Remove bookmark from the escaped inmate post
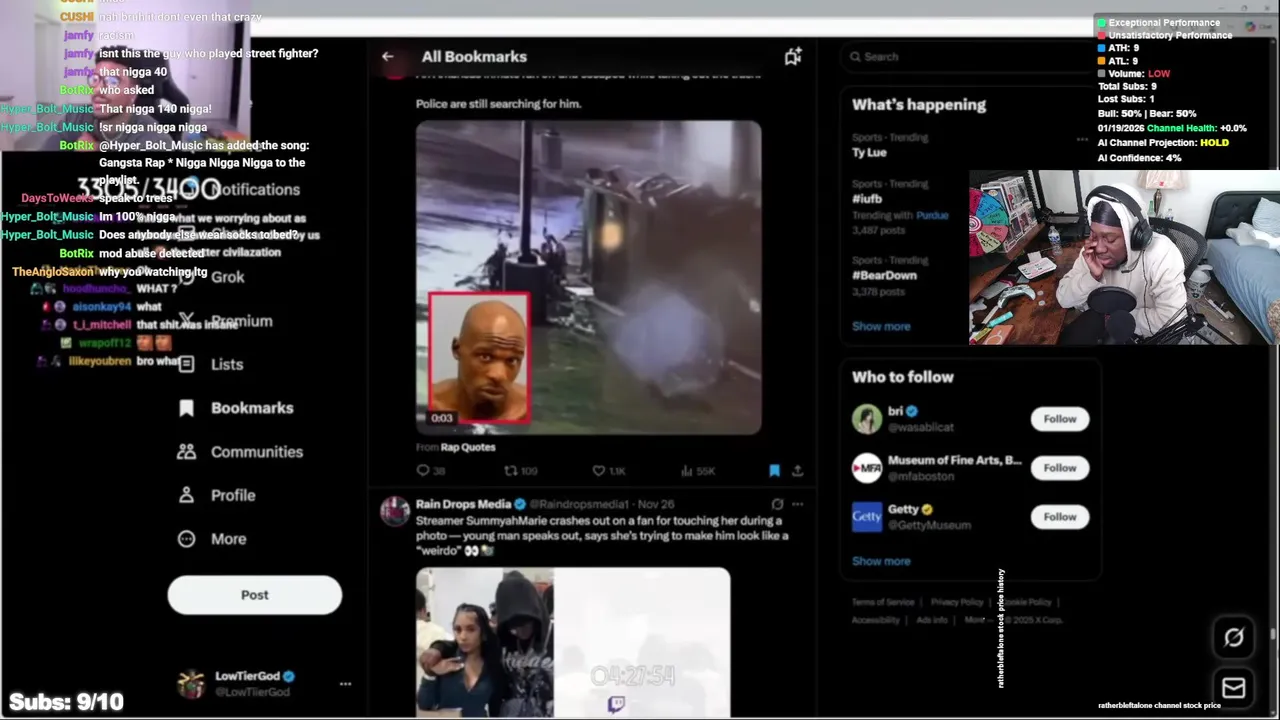The height and width of the screenshot is (720, 1280). coord(774,470)
